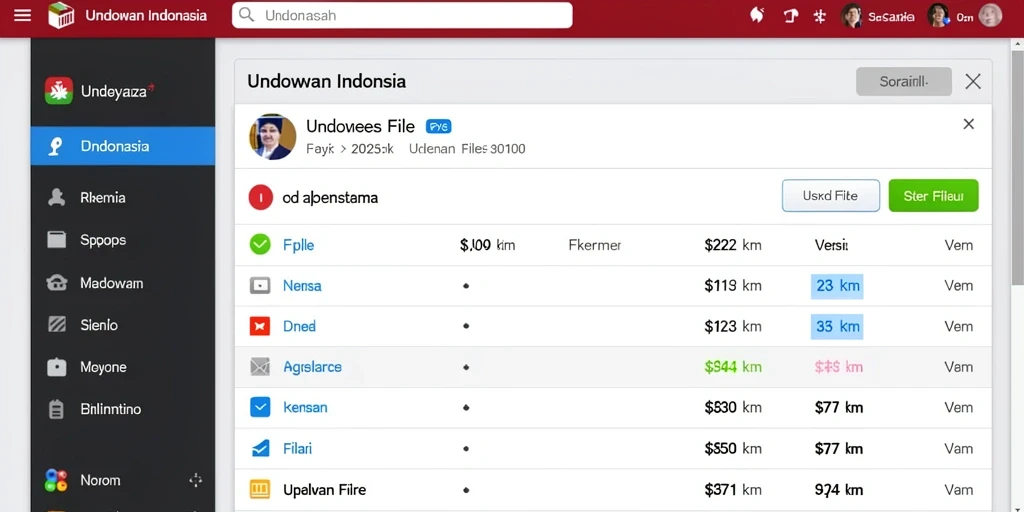Toggle the green checkmark next to Fplle
This screenshot has height=512, width=1024.
[260, 245]
